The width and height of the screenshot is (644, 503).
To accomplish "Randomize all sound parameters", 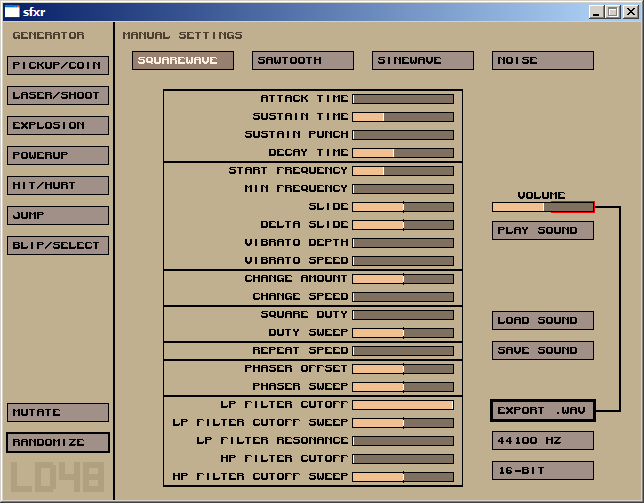I will pyautogui.click(x=58, y=443).
